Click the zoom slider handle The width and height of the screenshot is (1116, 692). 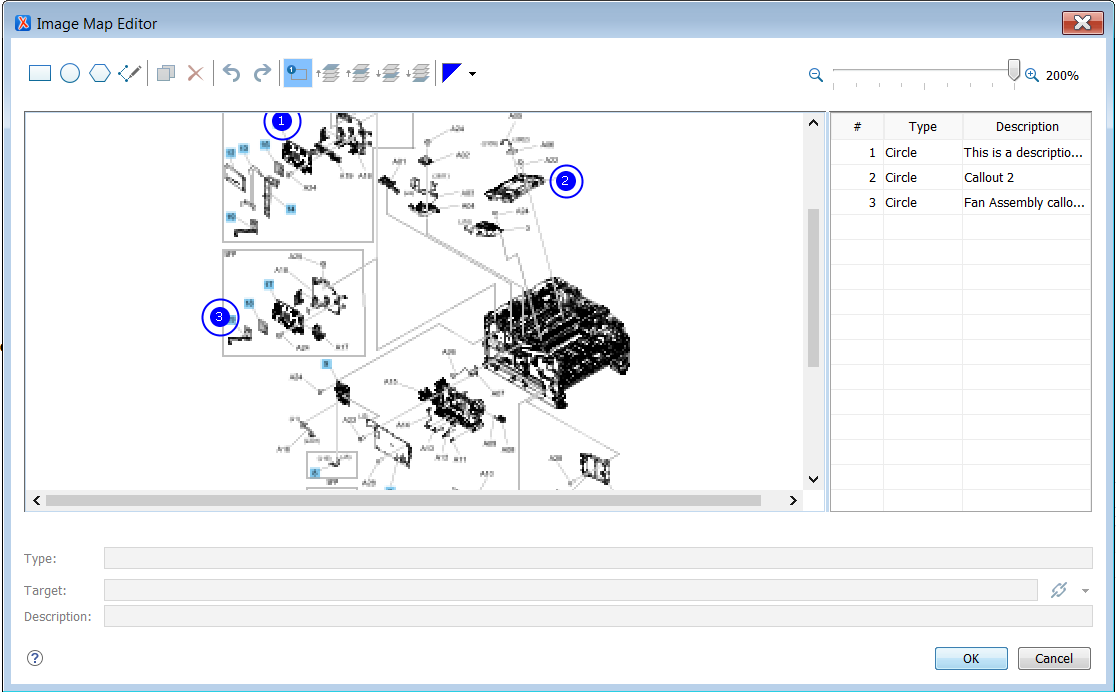(x=1014, y=70)
